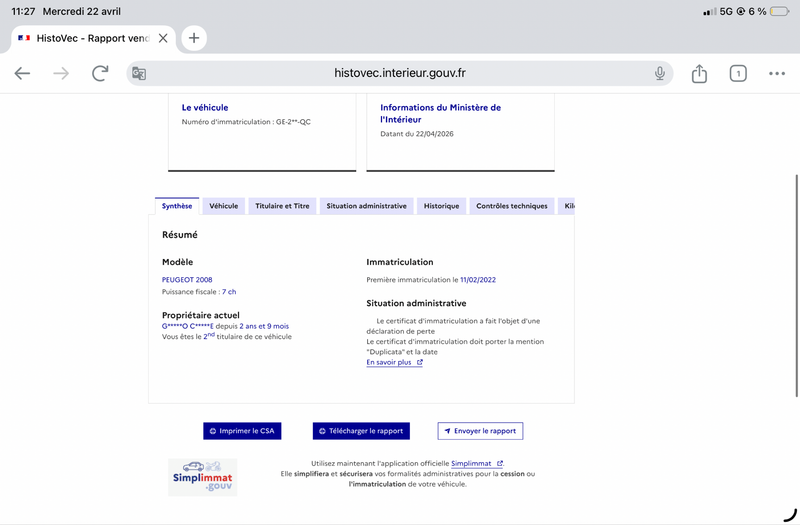Select the Situation administrative tab

click(x=366, y=206)
